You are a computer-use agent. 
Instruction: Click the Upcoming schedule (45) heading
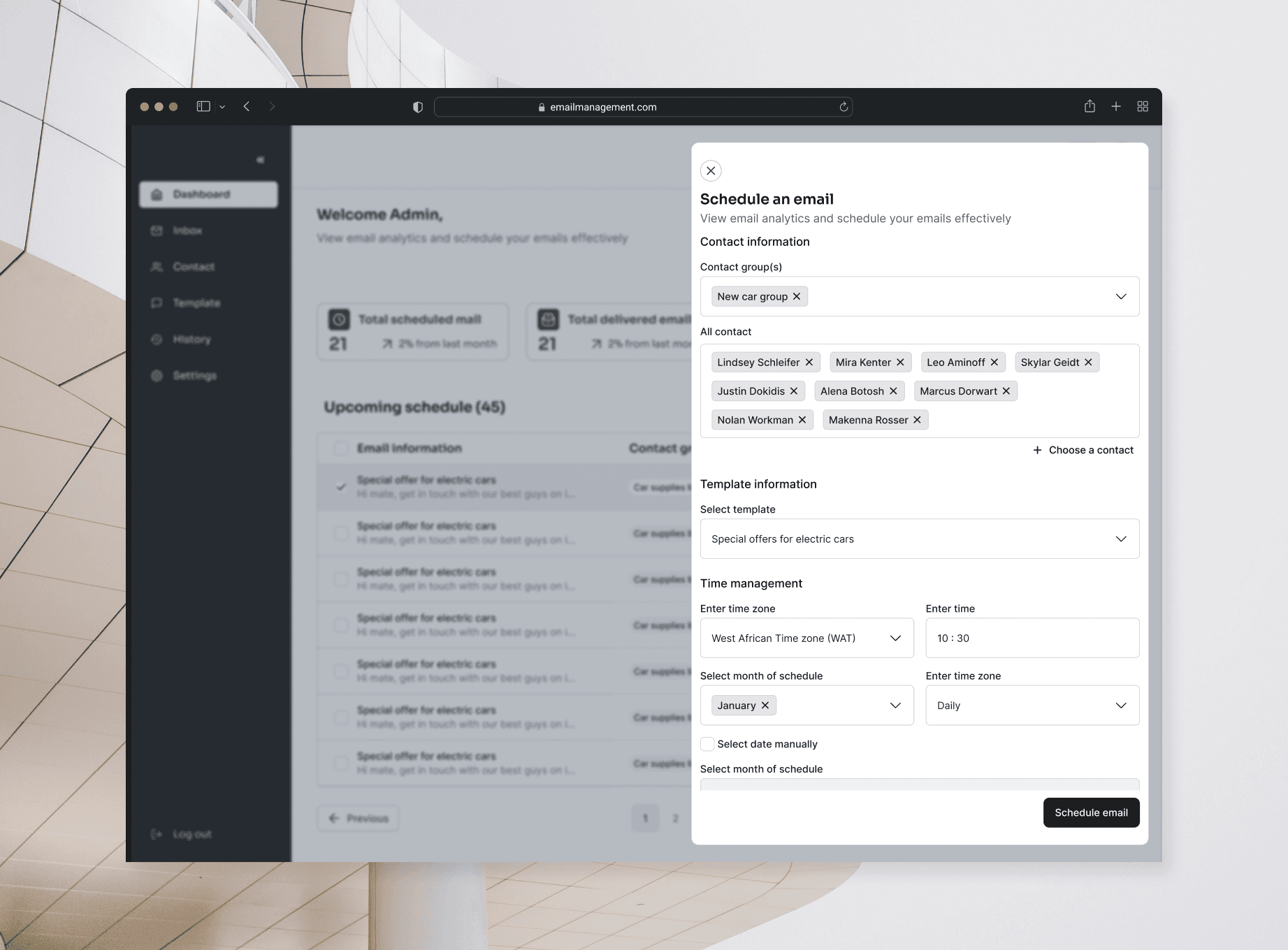414,407
